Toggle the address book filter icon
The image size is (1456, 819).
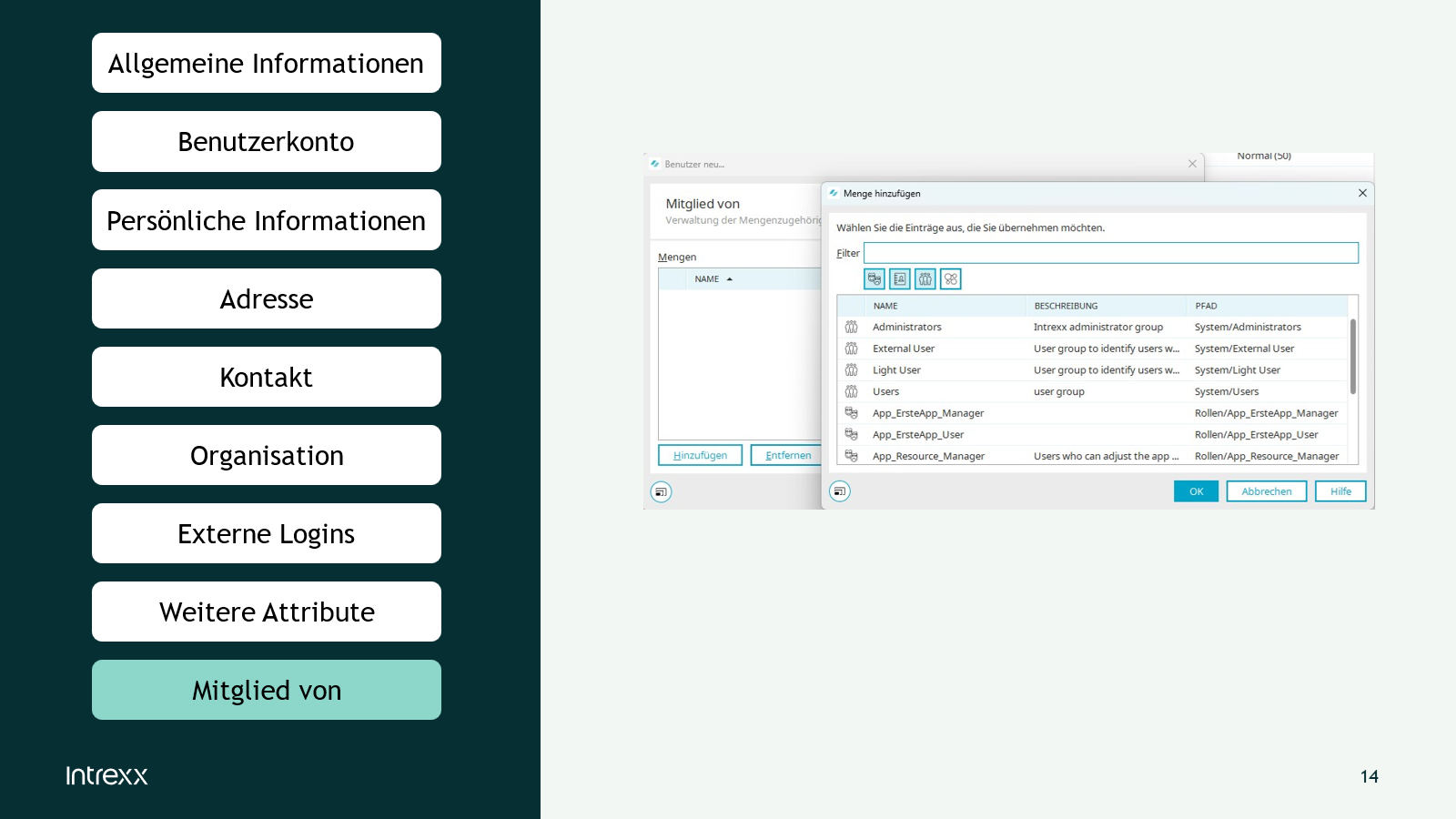click(899, 279)
